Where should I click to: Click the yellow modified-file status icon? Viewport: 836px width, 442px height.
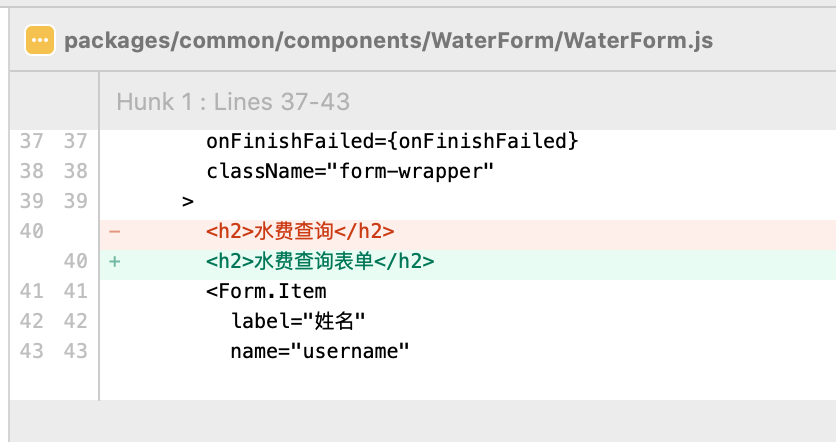pos(39,40)
